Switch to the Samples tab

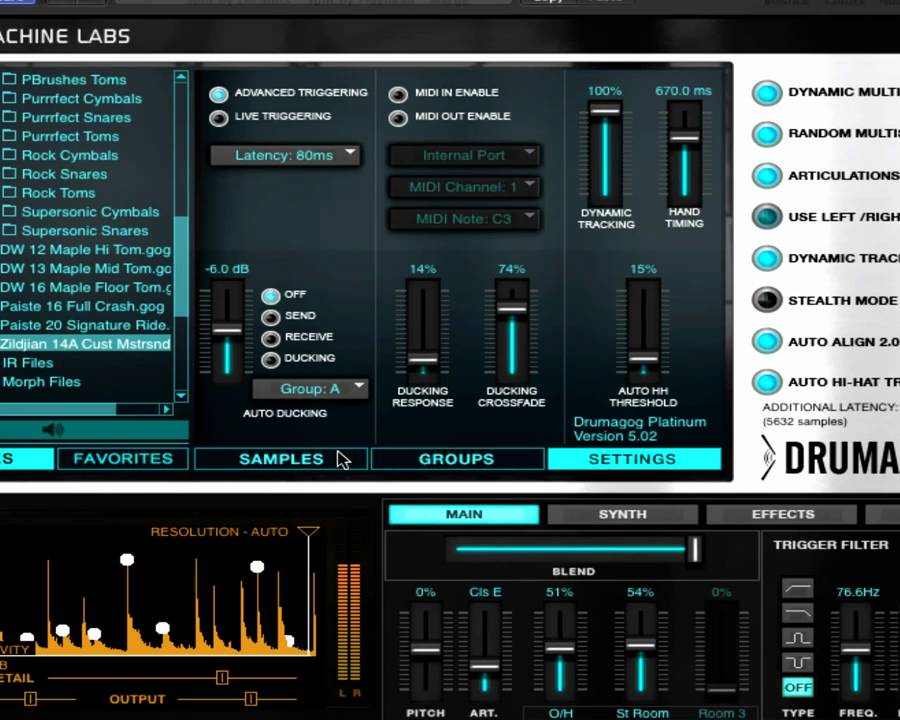pyautogui.click(x=281, y=459)
